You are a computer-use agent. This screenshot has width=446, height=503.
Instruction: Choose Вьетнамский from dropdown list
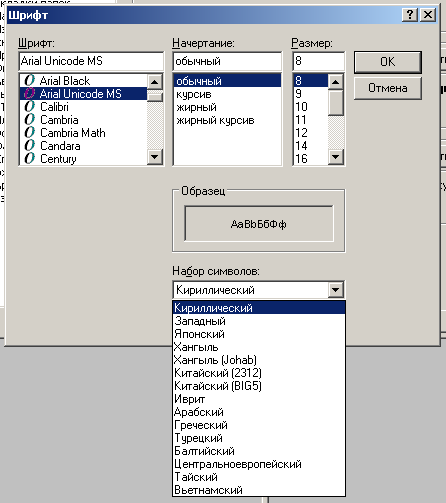click(x=259, y=490)
